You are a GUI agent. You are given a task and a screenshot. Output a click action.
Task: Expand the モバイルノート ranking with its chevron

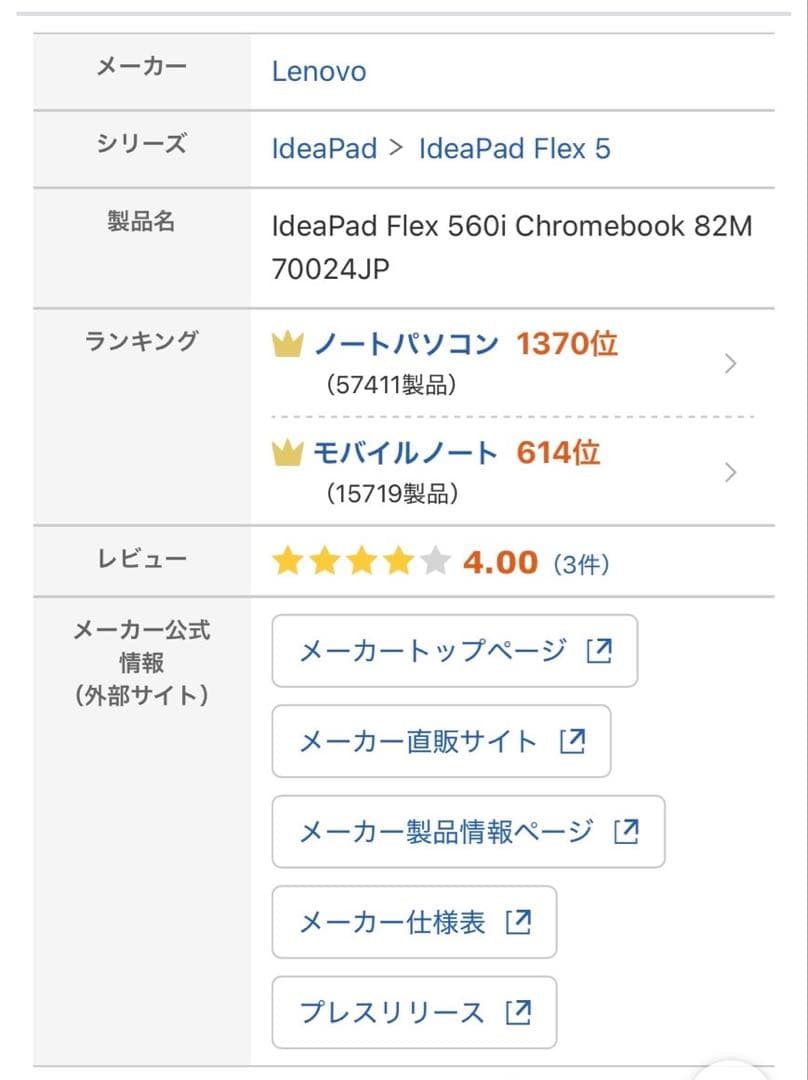pyautogui.click(x=729, y=472)
